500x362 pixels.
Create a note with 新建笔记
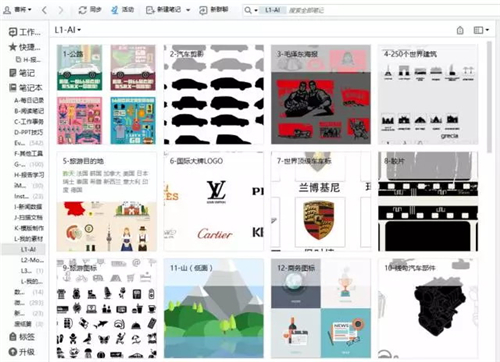[164, 10]
